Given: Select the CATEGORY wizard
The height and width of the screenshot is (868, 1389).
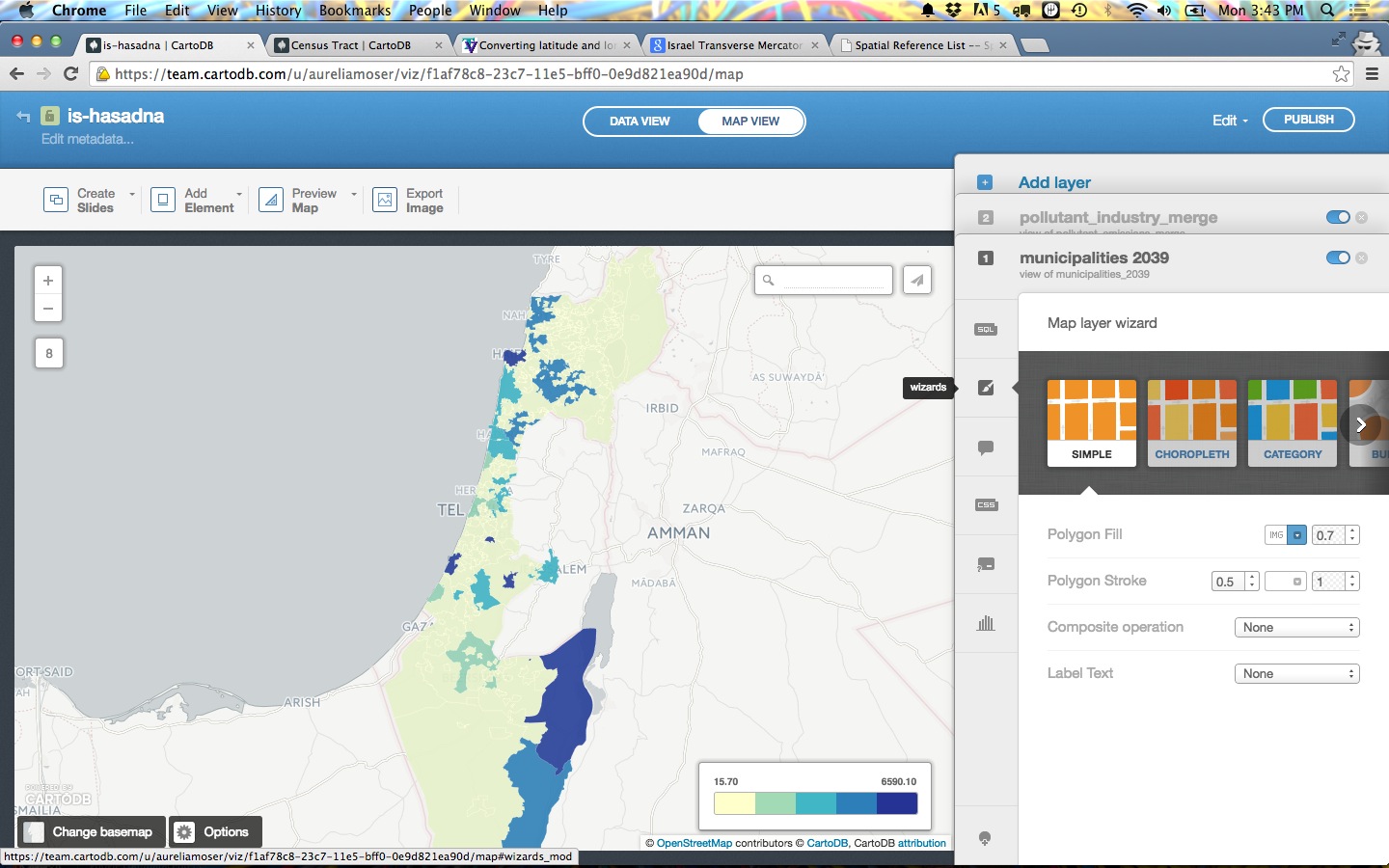Looking at the screenshot, I should (1293, 423).
